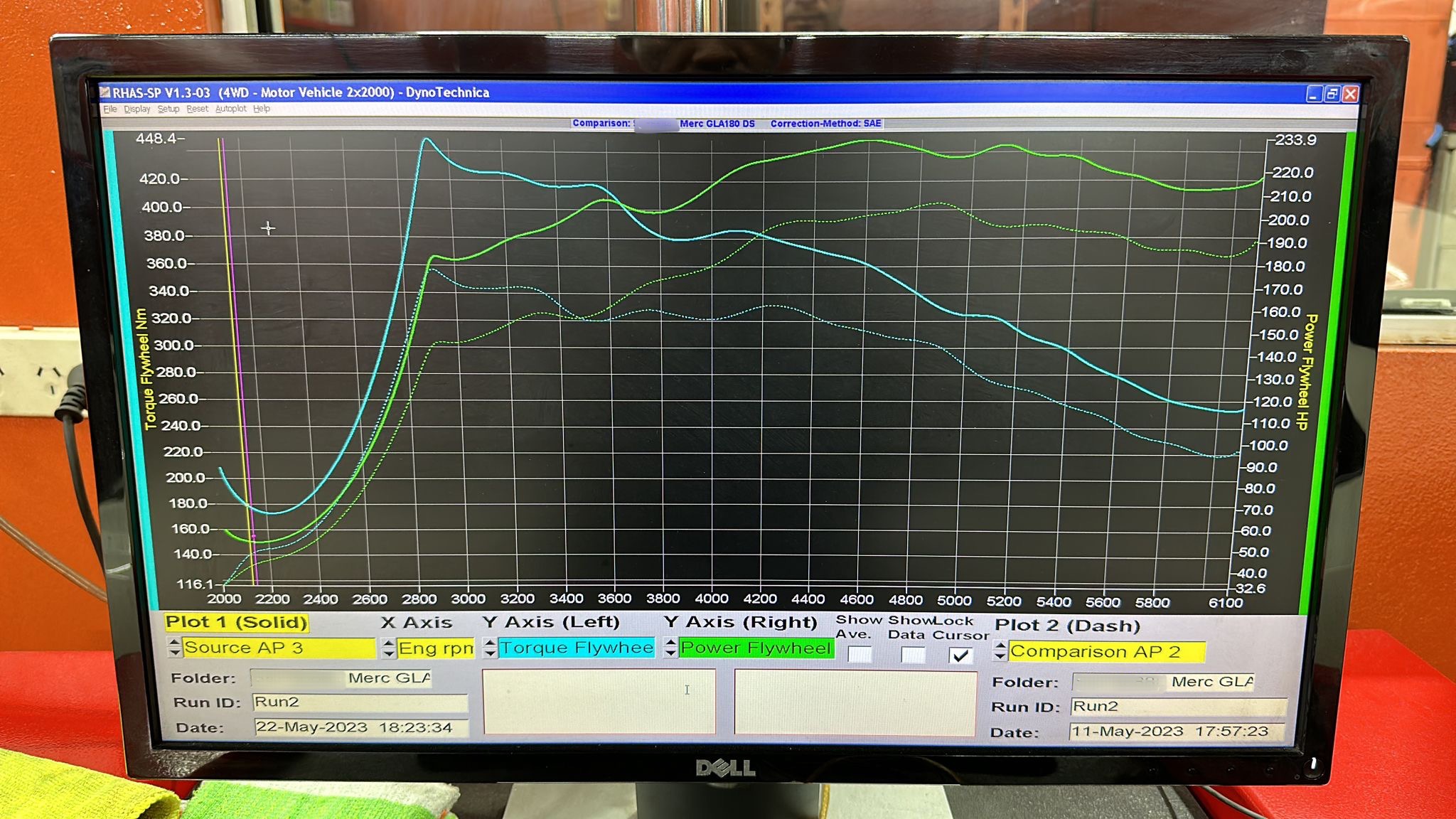Click up arrow of Plot 1 source spinner

point(175,643)
